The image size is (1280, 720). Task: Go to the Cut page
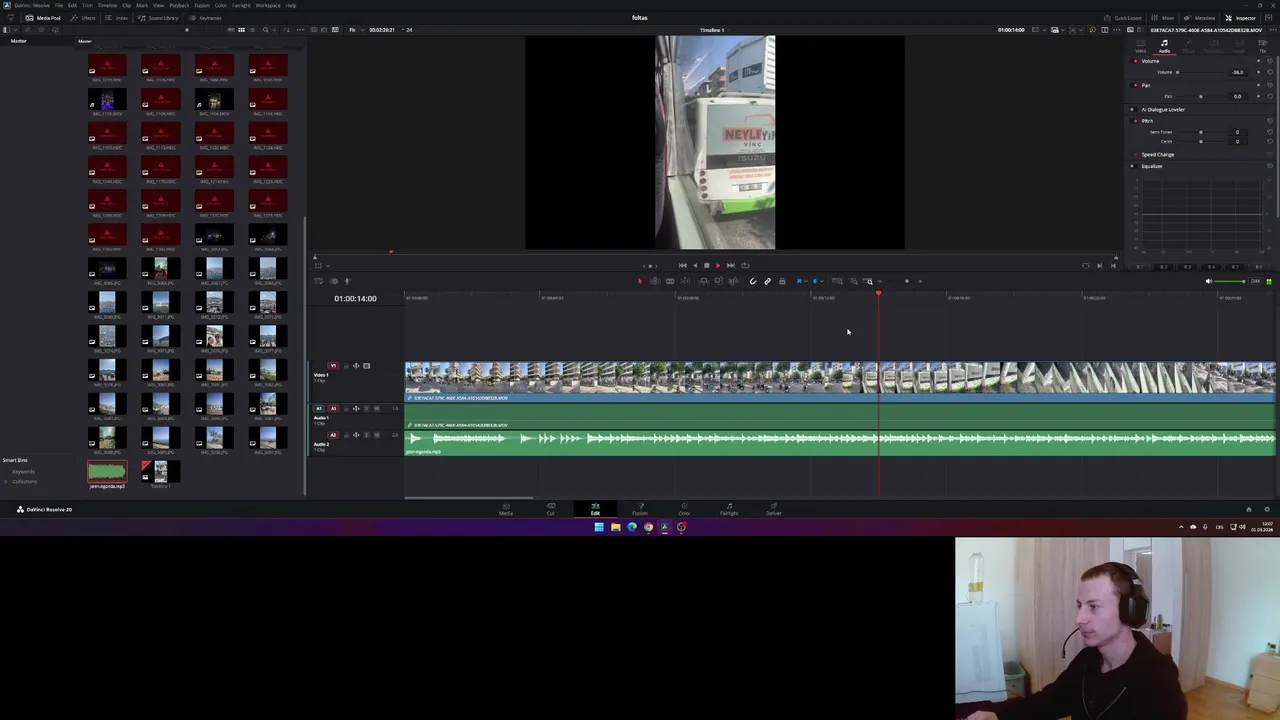[x=550, y=509]
